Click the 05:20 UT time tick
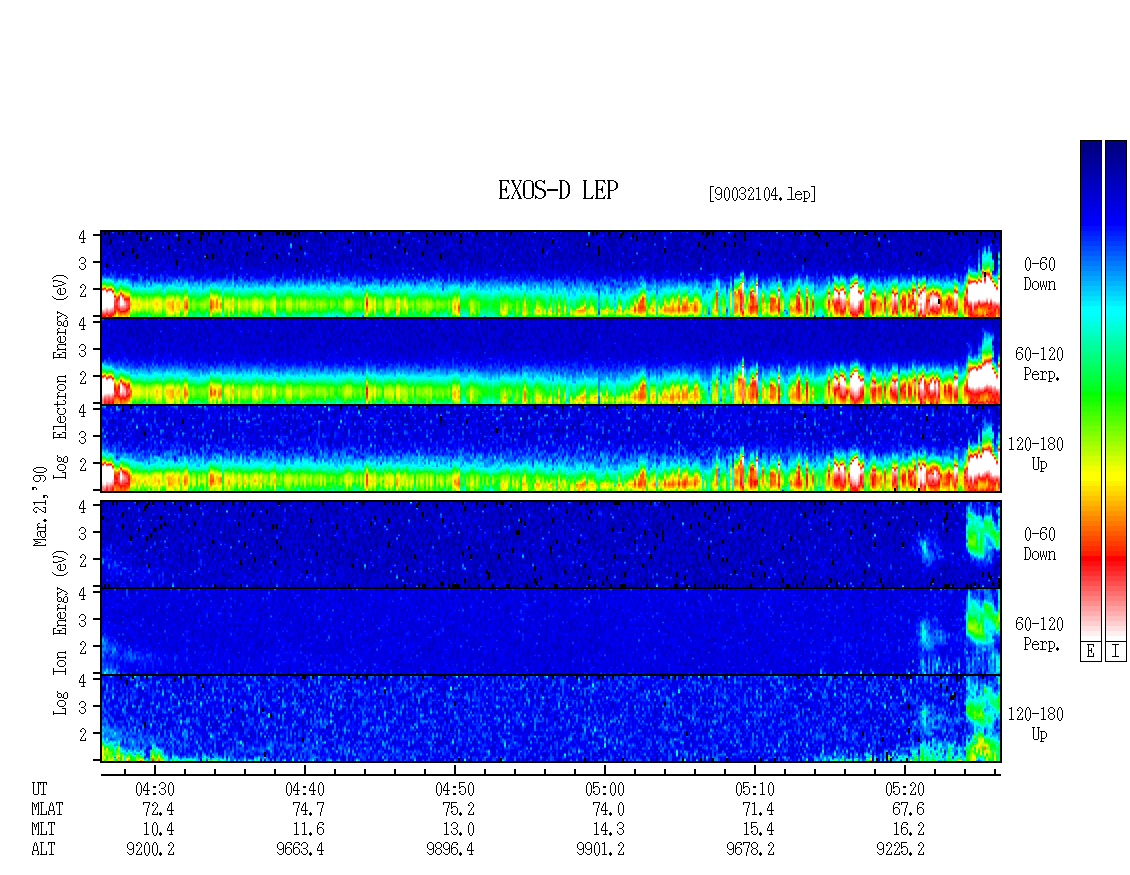Screen dimensions: 1130x875 (904, 789)
